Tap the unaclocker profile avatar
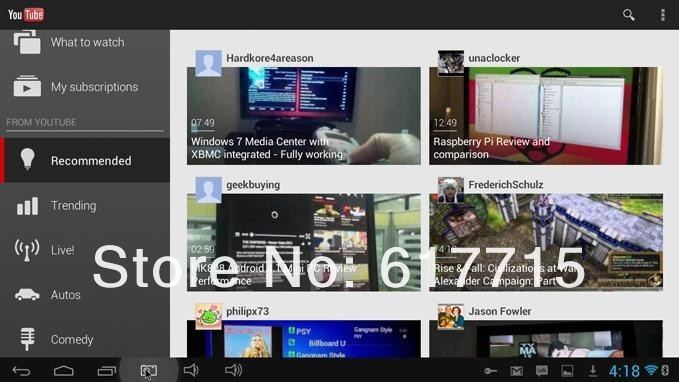This screenshot has width=679, height=382. pyautogui.click(x=450, y=63)
